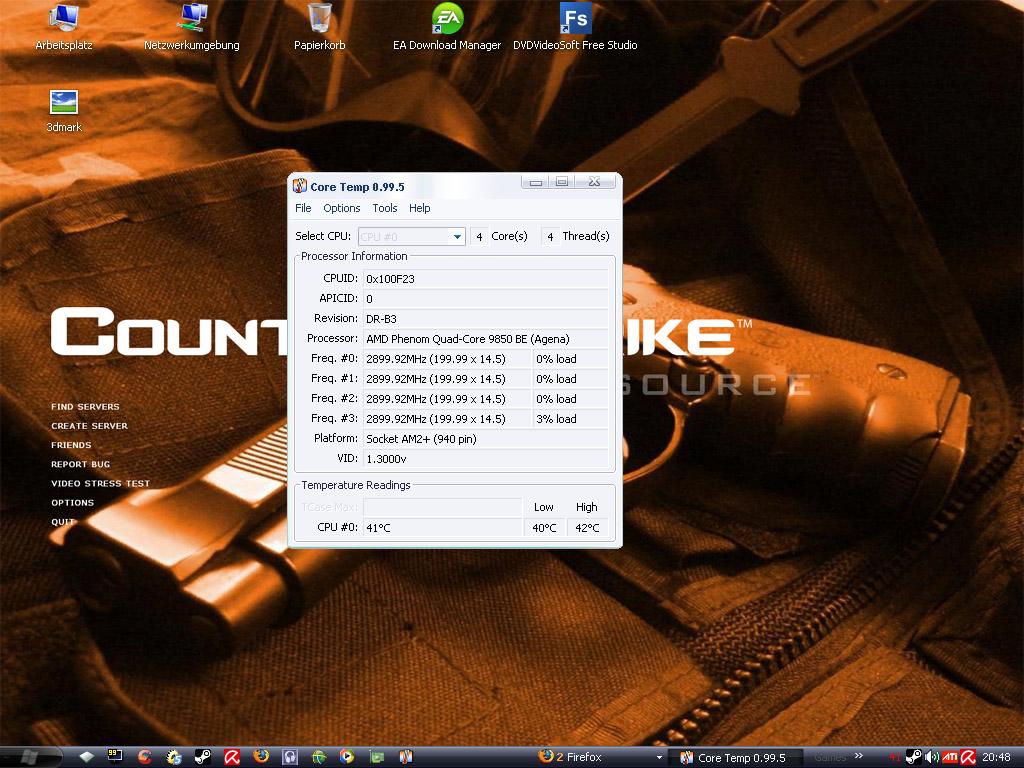Open the volume tray icon

pyautogui.click(x=932, y=758)
